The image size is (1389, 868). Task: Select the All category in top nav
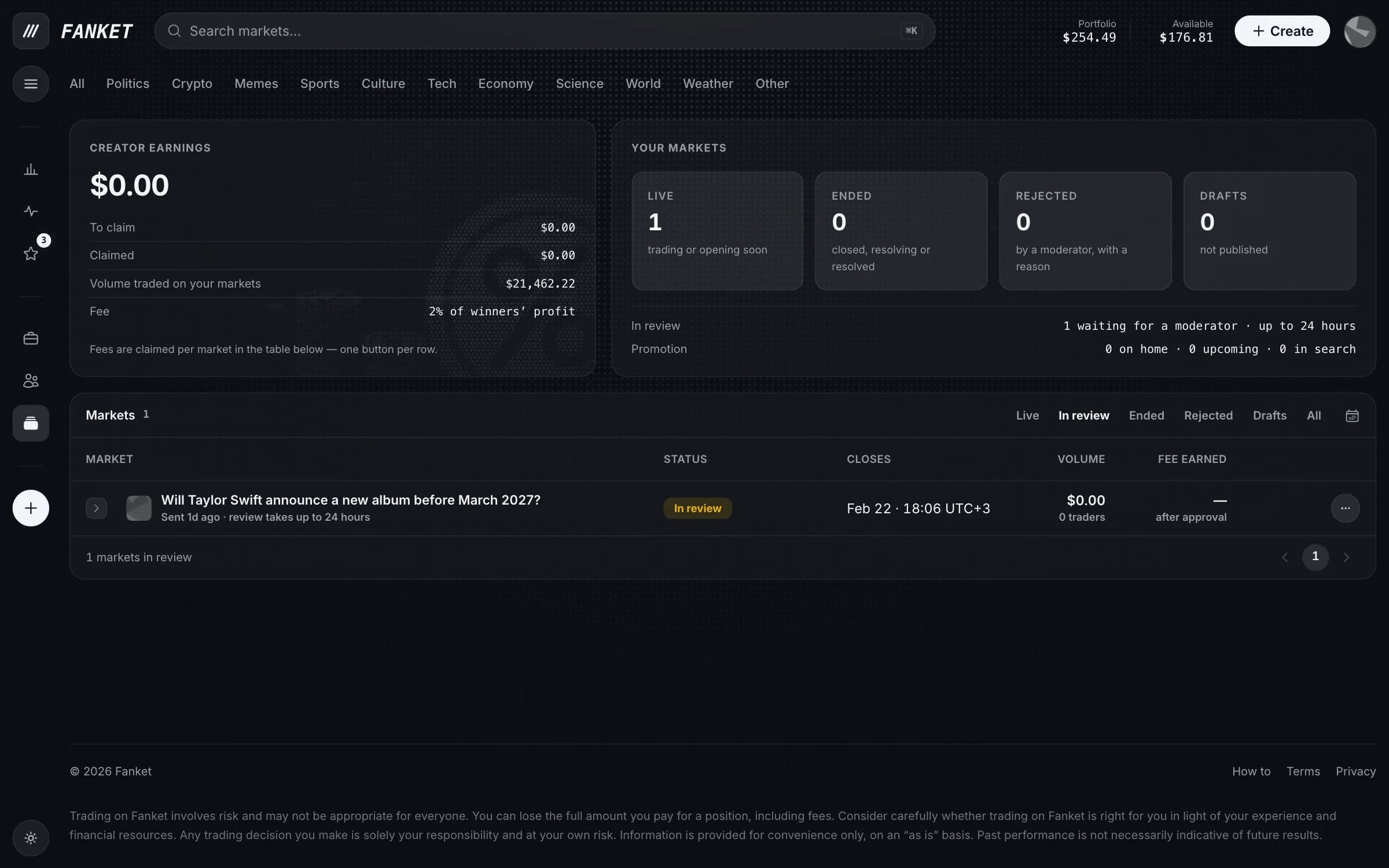[x=77, y=84]
